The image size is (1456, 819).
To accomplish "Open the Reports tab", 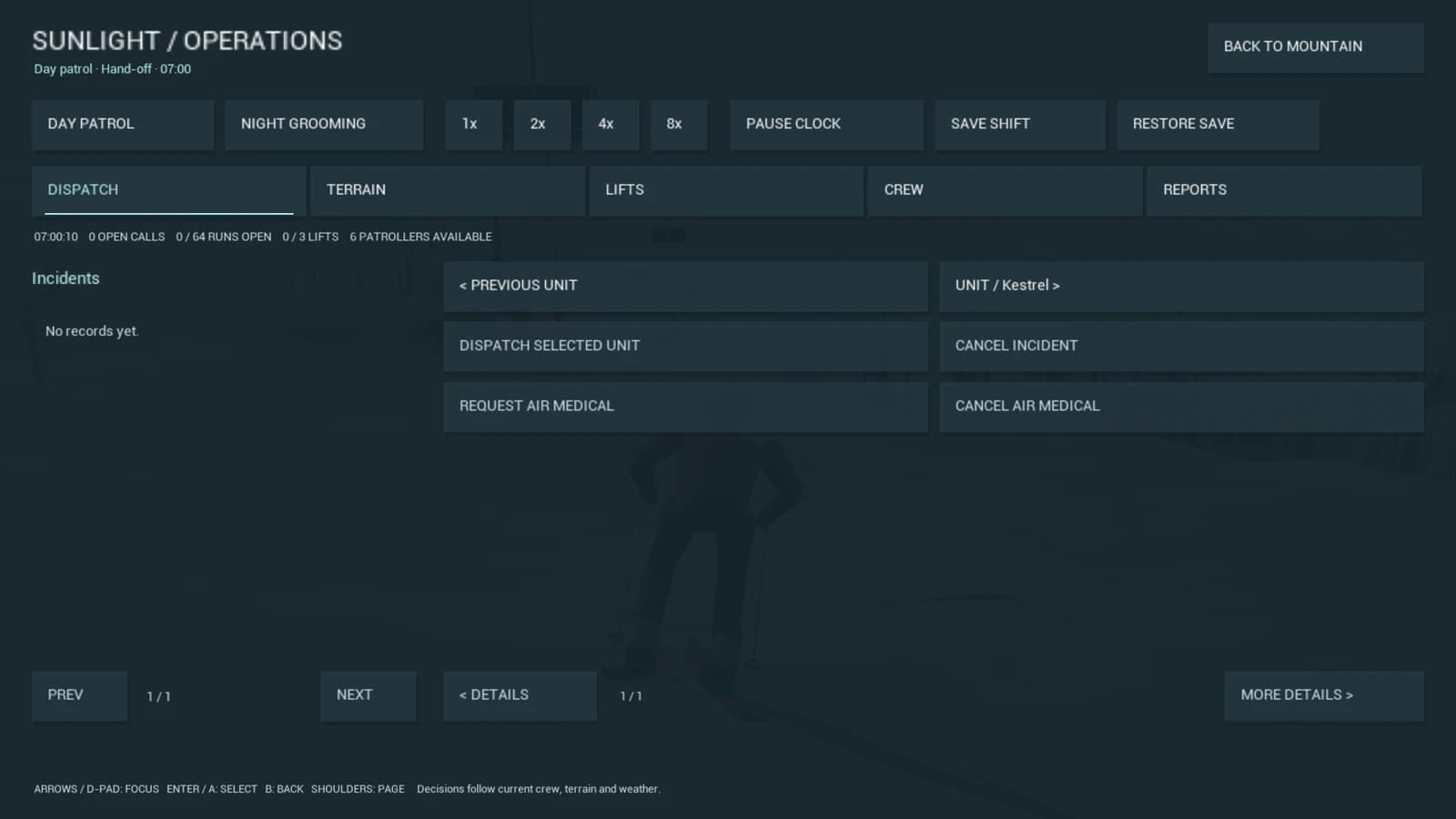I will click(1284, 190).
